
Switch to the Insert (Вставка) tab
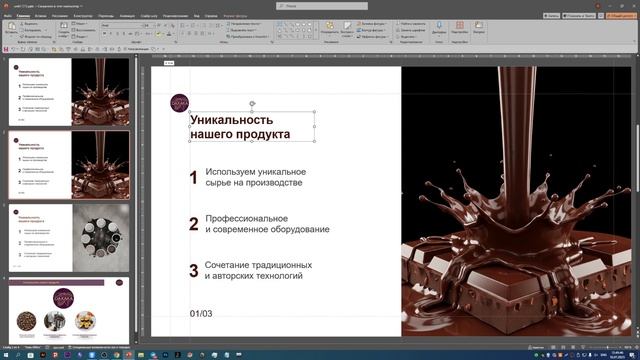point(40,16)
